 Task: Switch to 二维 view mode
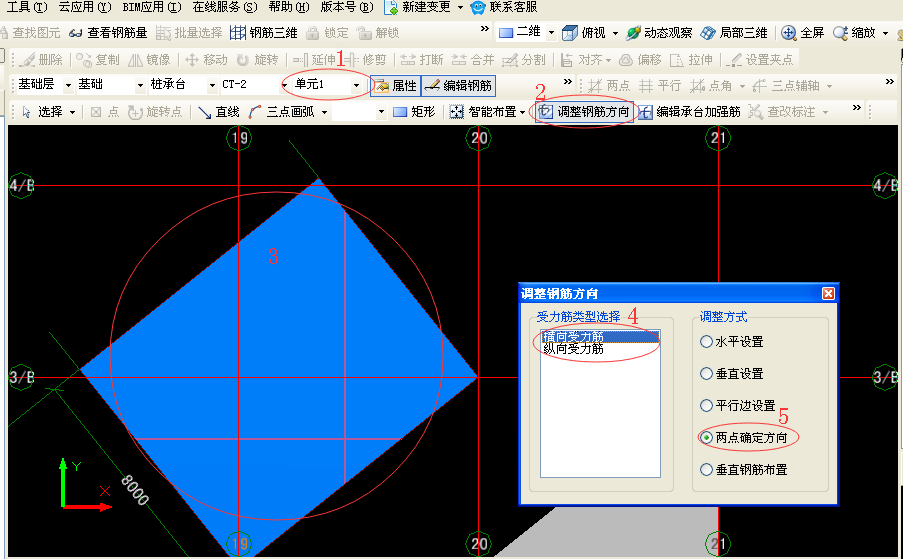pos(519,32)
